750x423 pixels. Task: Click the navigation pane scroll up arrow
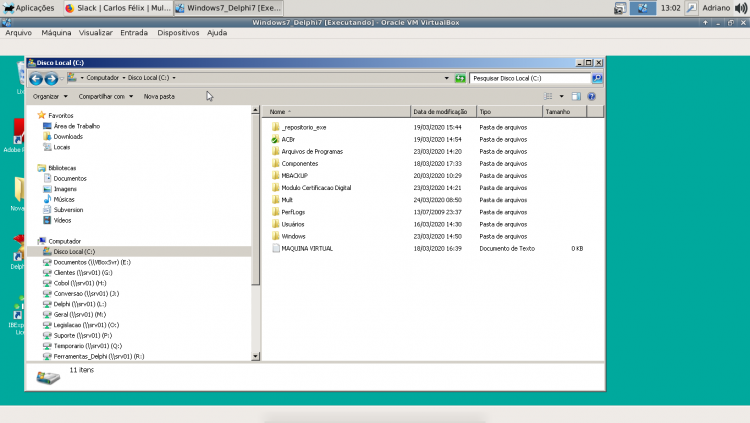coord(255,110)
